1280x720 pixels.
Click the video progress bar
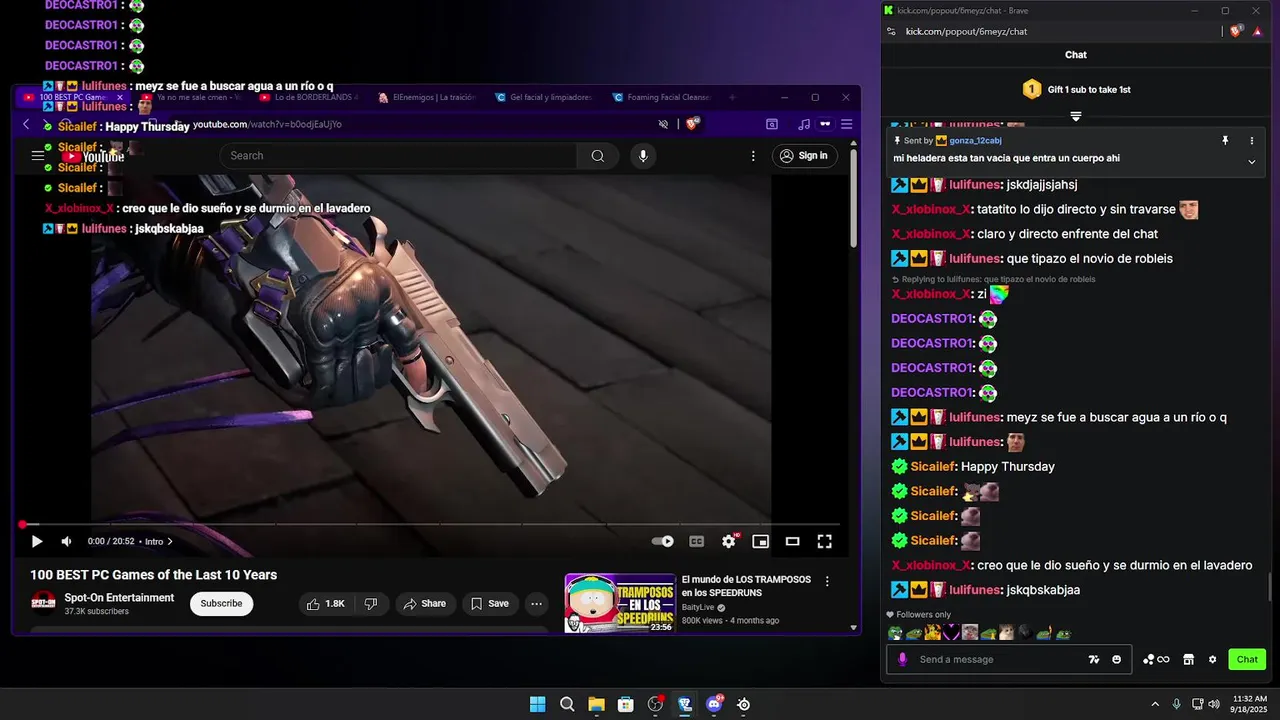[x=430, y=524]
